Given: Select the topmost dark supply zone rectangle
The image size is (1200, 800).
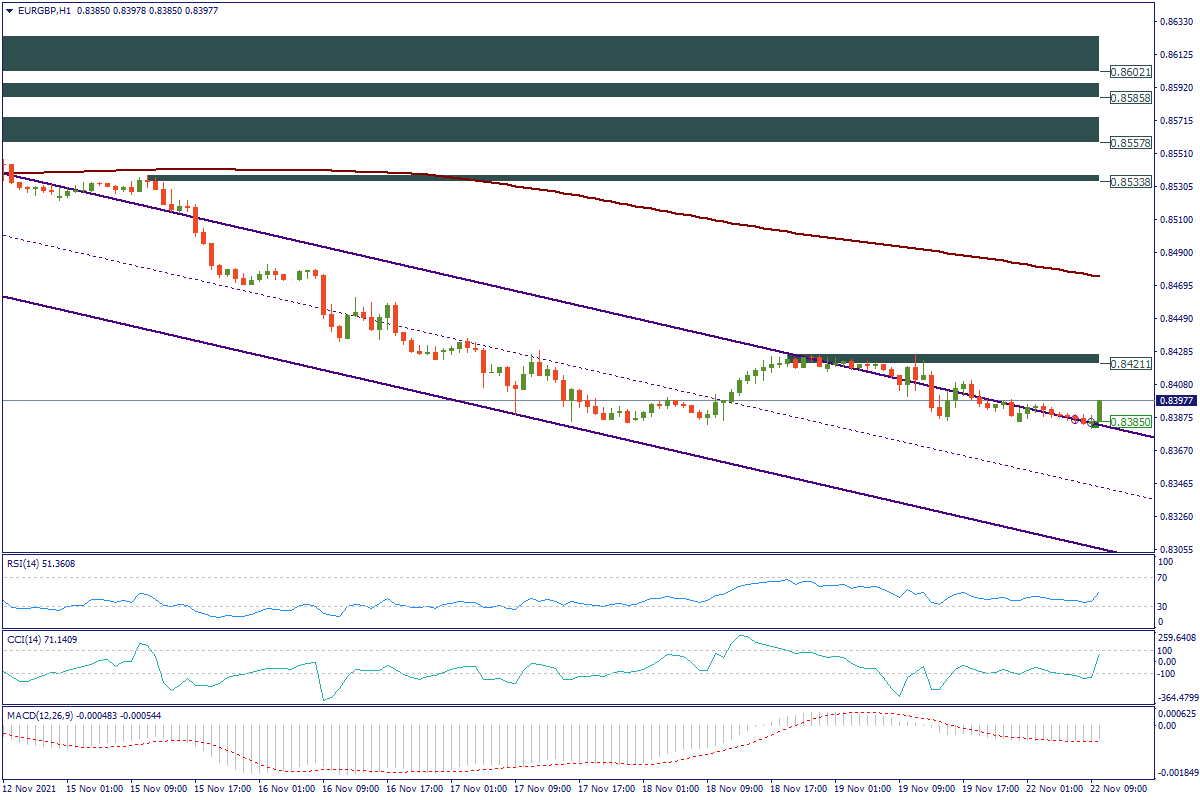Looking at the screenshot, I should click(550, 53).
